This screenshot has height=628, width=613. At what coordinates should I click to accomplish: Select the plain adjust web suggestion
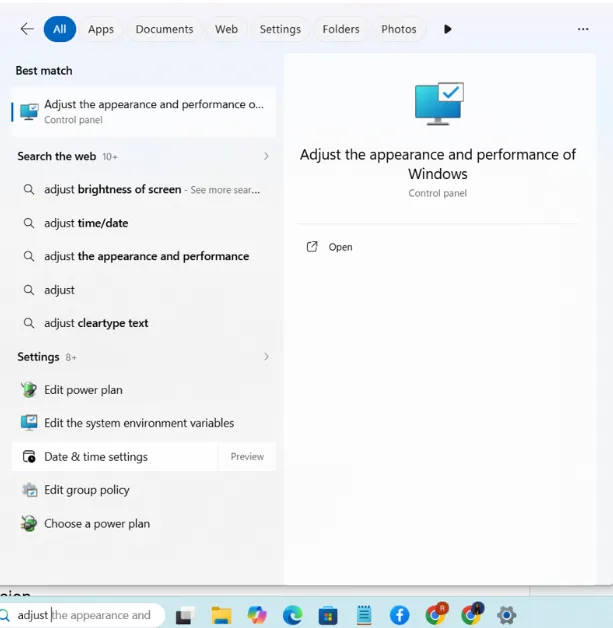tap(144, 290)
